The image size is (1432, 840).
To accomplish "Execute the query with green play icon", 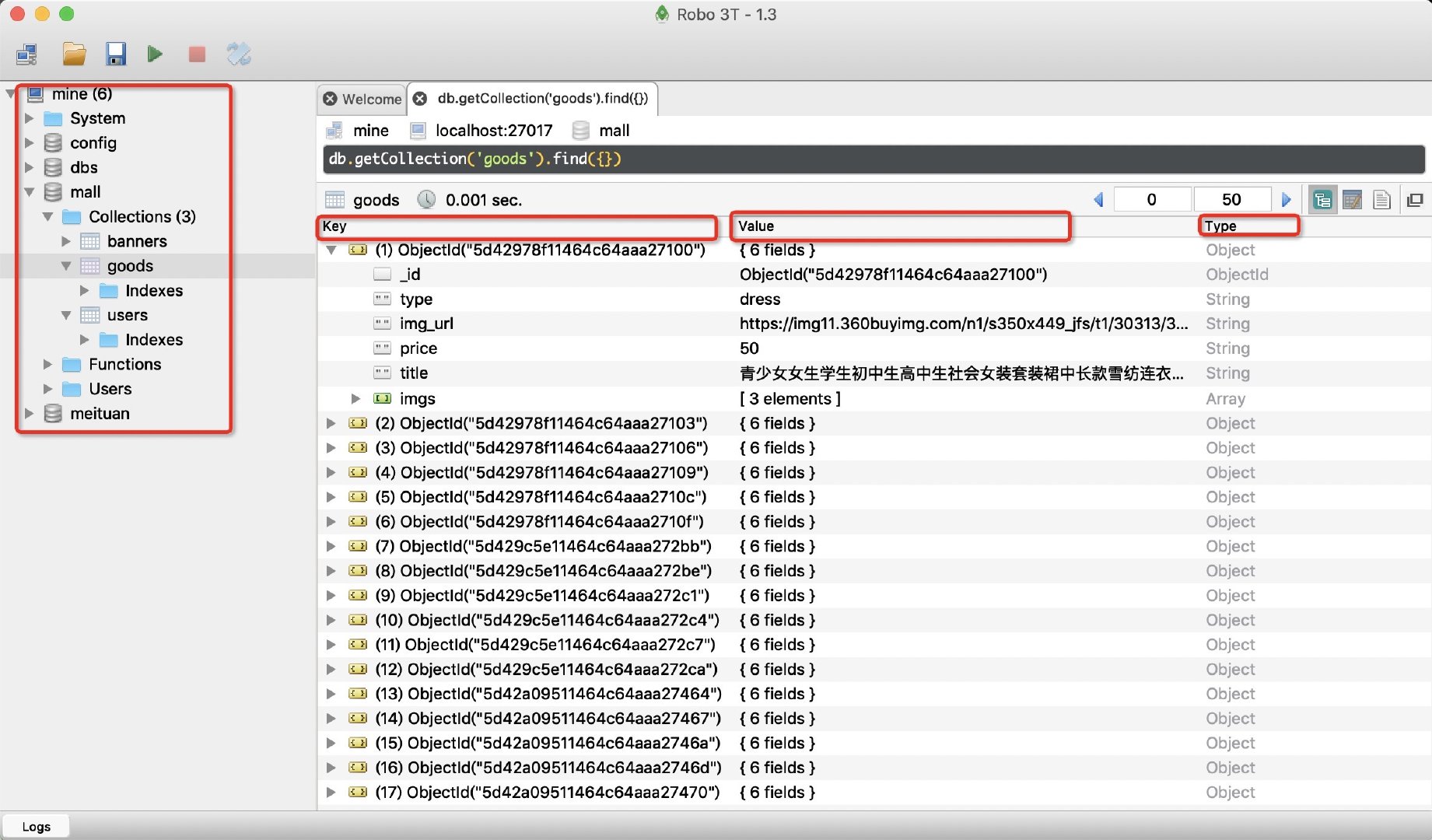I will 155,54.
